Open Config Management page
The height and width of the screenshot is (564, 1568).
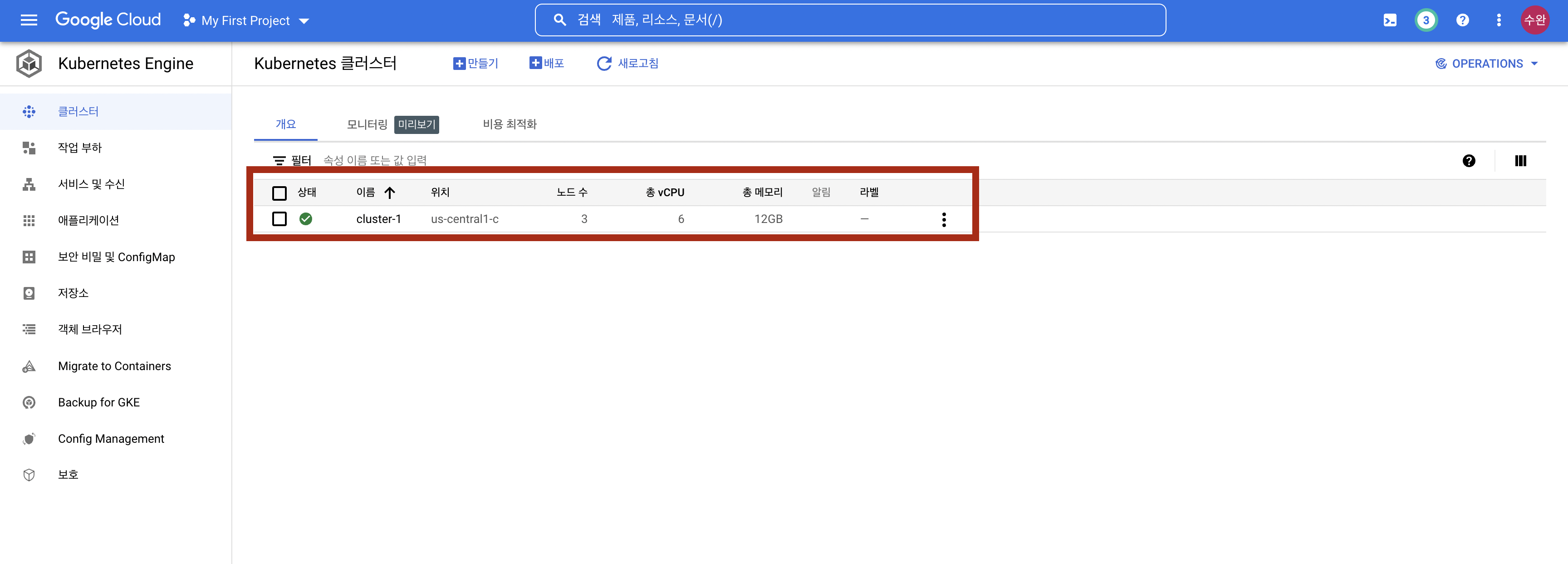tap(116, 439)
